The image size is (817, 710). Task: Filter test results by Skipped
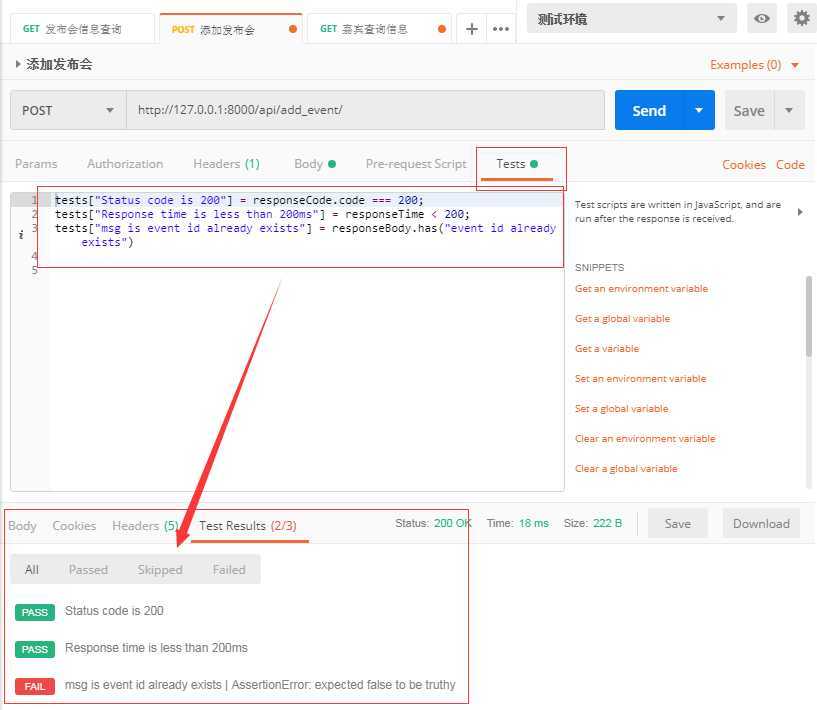[160, 569]
